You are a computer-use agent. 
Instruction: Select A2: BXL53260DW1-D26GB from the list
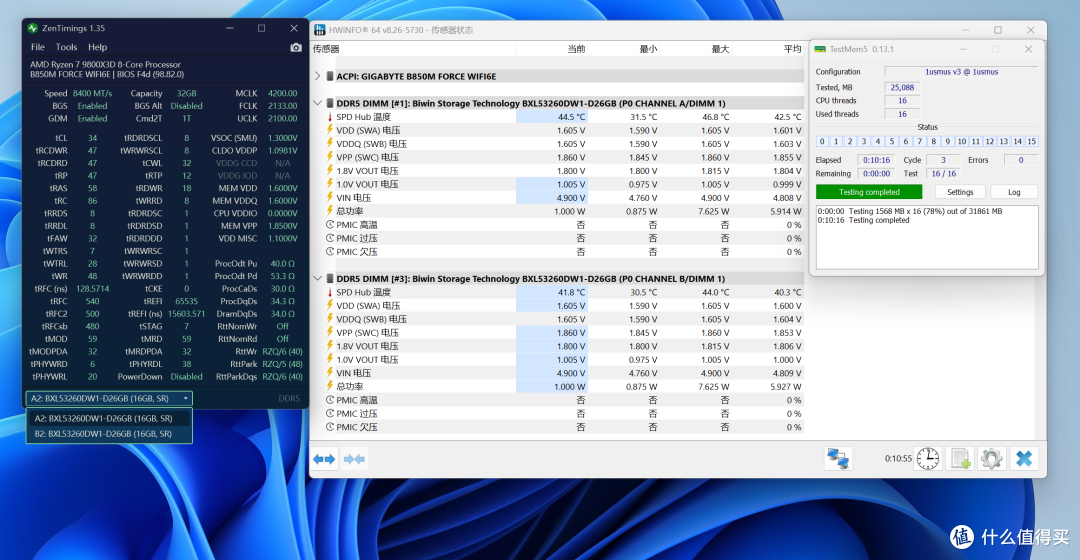pos(109,418)
